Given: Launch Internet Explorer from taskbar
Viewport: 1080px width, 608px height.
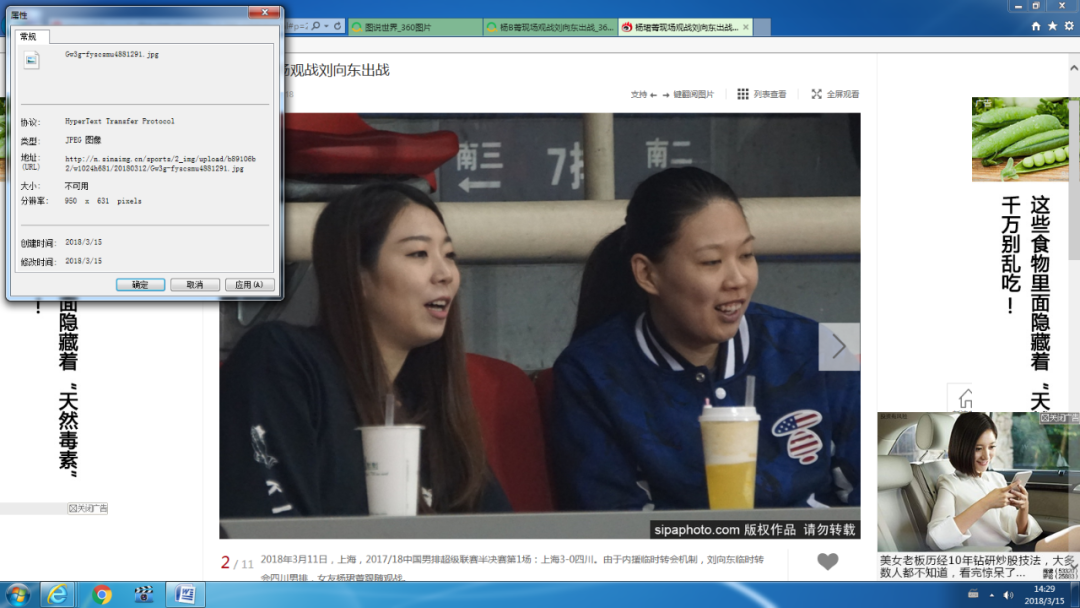Looking at the screenshot, I should tap(58, 594).
